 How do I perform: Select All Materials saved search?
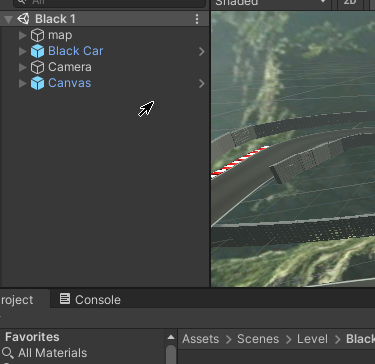tap(52, 353)
